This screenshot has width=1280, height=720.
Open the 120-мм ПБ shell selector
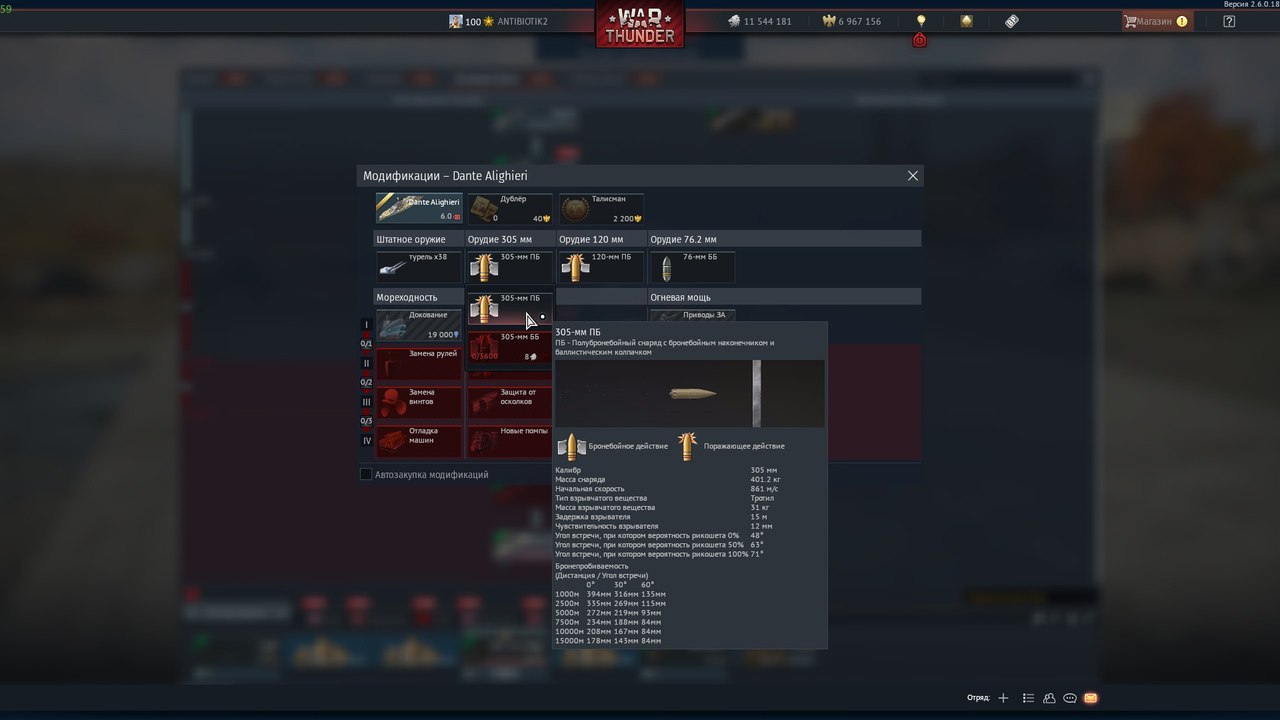601,266
